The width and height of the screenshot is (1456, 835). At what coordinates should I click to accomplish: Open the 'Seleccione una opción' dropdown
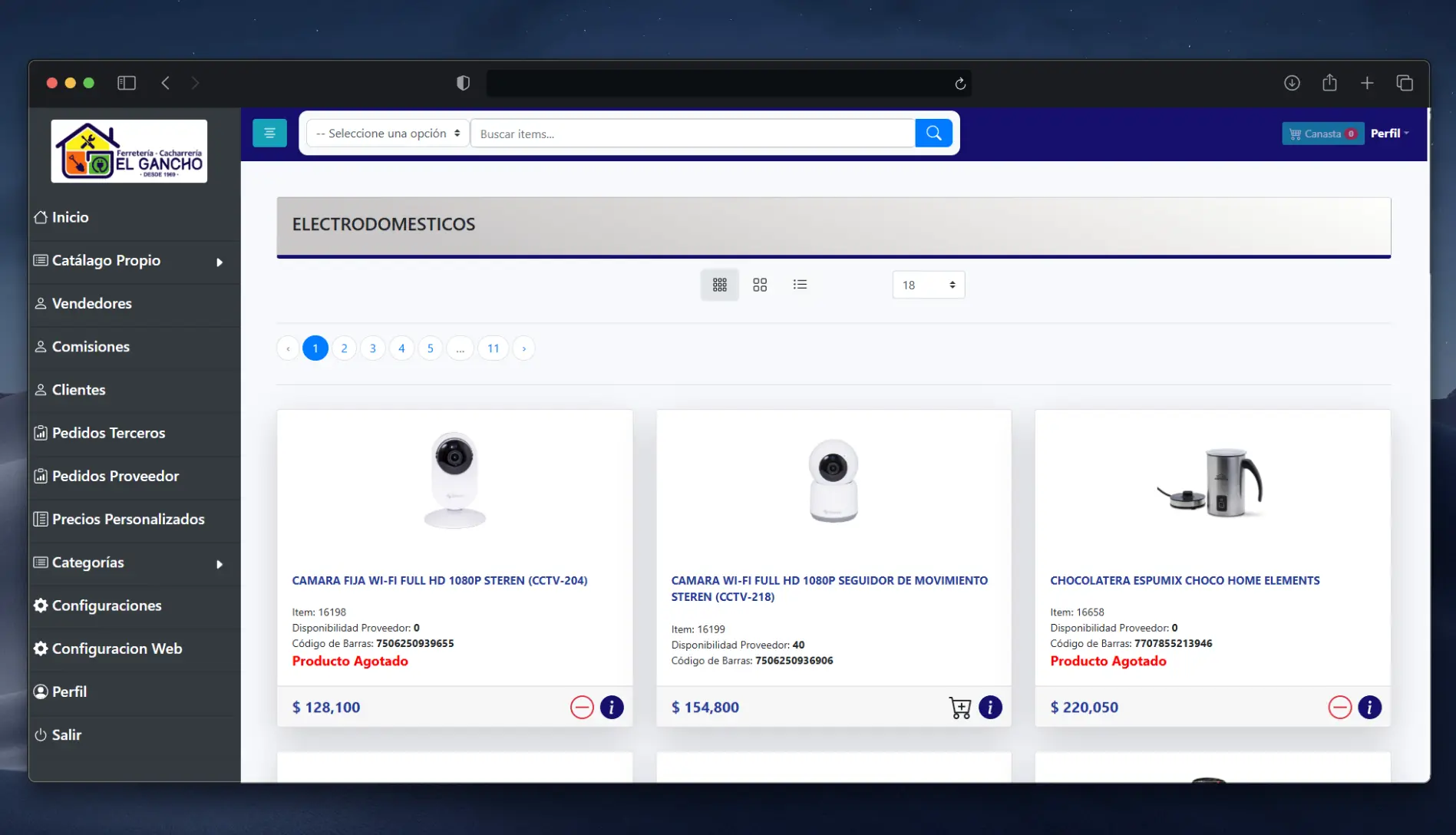tap(388, 133)
